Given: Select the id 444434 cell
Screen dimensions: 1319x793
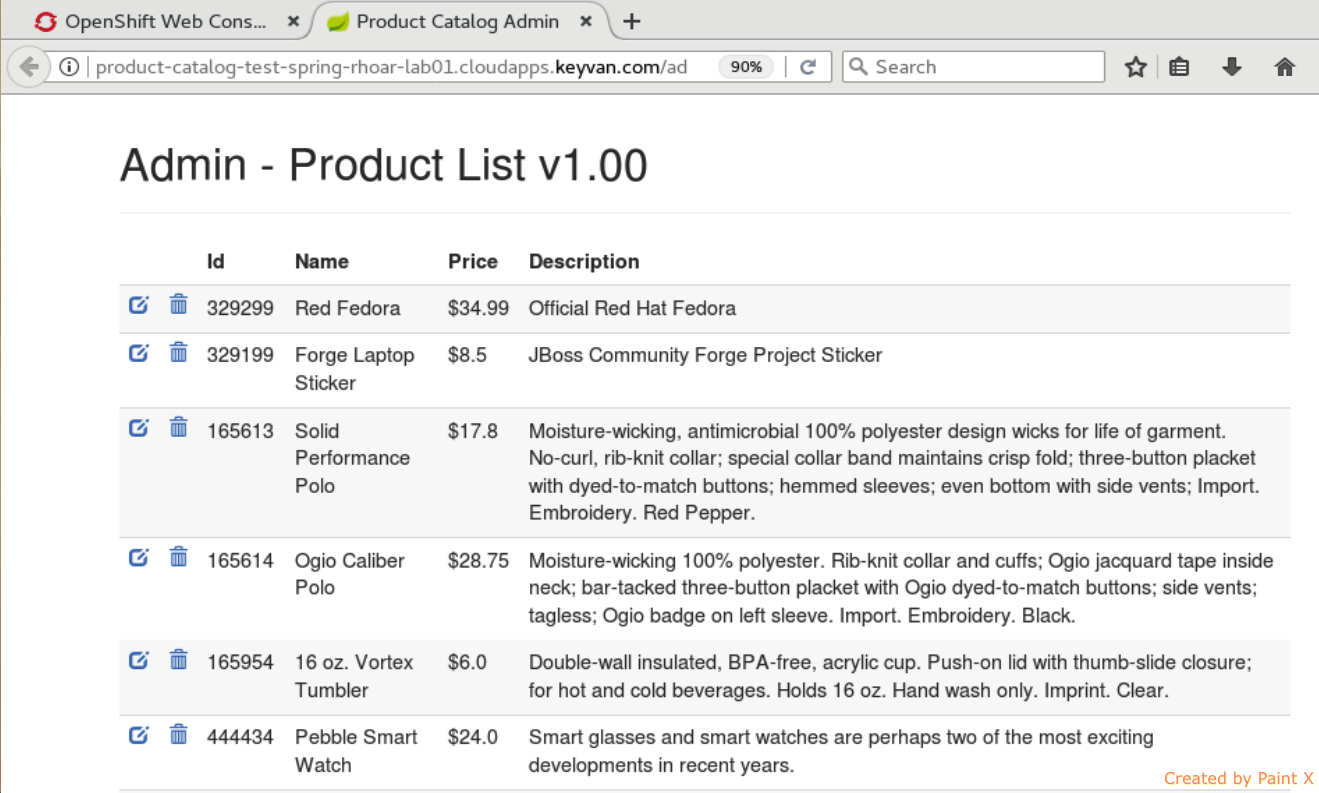Looking at the screenshot, I should coord(240,737).
